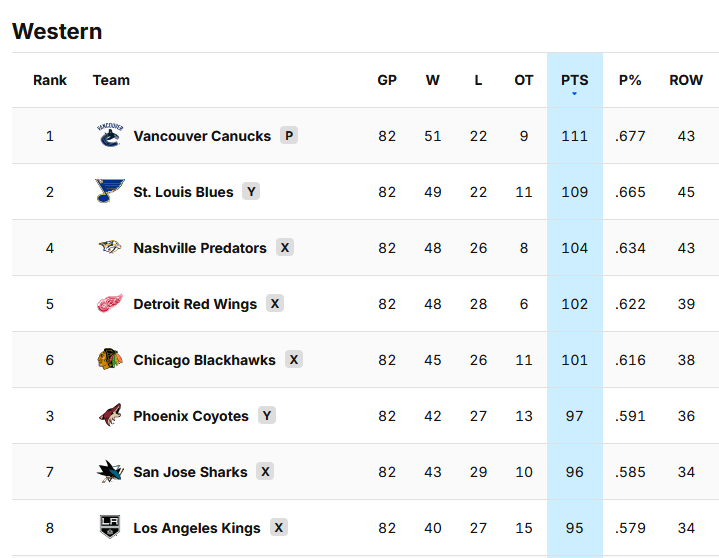The height and width of the screenshot is (558, 719).
Task: Open the Chicago Blackhawks team link
Action: pyautogui.click(x=204, y=360)
